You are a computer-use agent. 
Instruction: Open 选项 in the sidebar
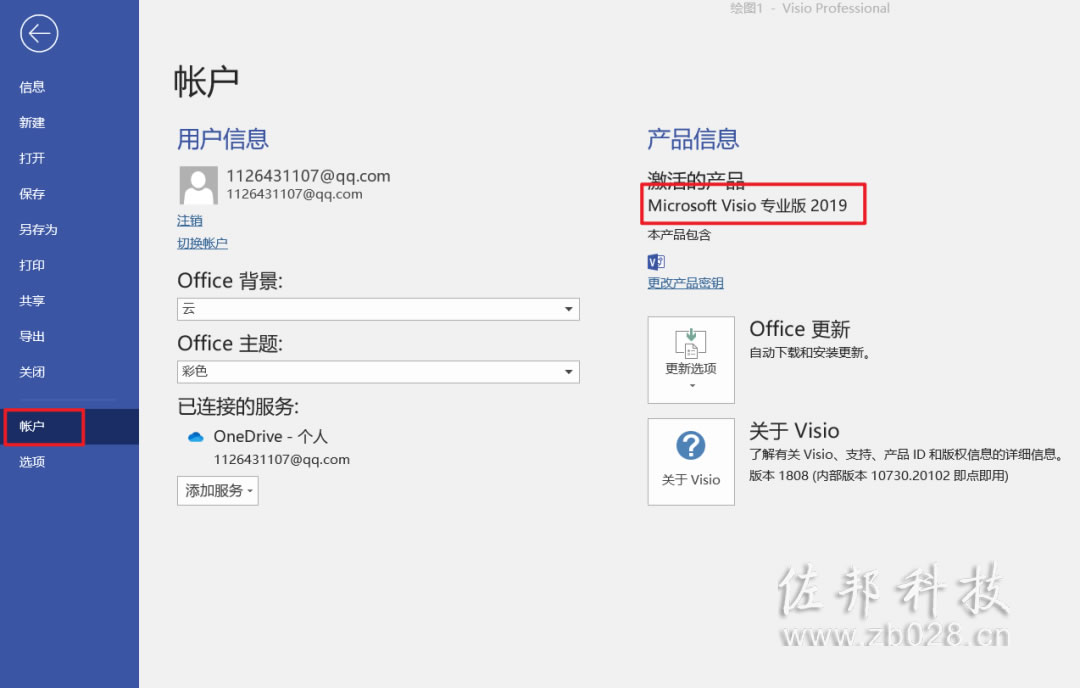click(x=32, y=462)
